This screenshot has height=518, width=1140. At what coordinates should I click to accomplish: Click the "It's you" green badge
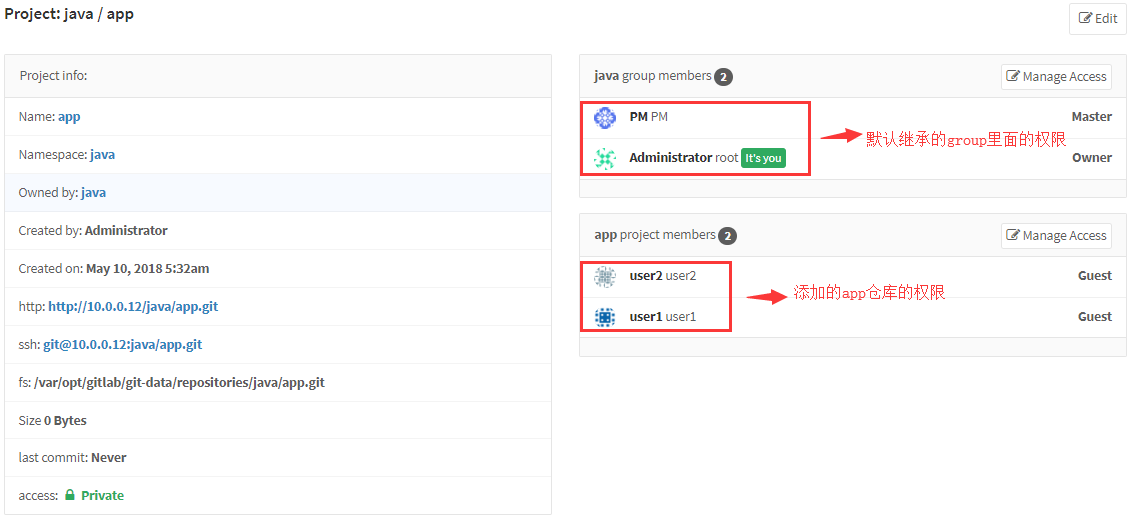(763, 158)
